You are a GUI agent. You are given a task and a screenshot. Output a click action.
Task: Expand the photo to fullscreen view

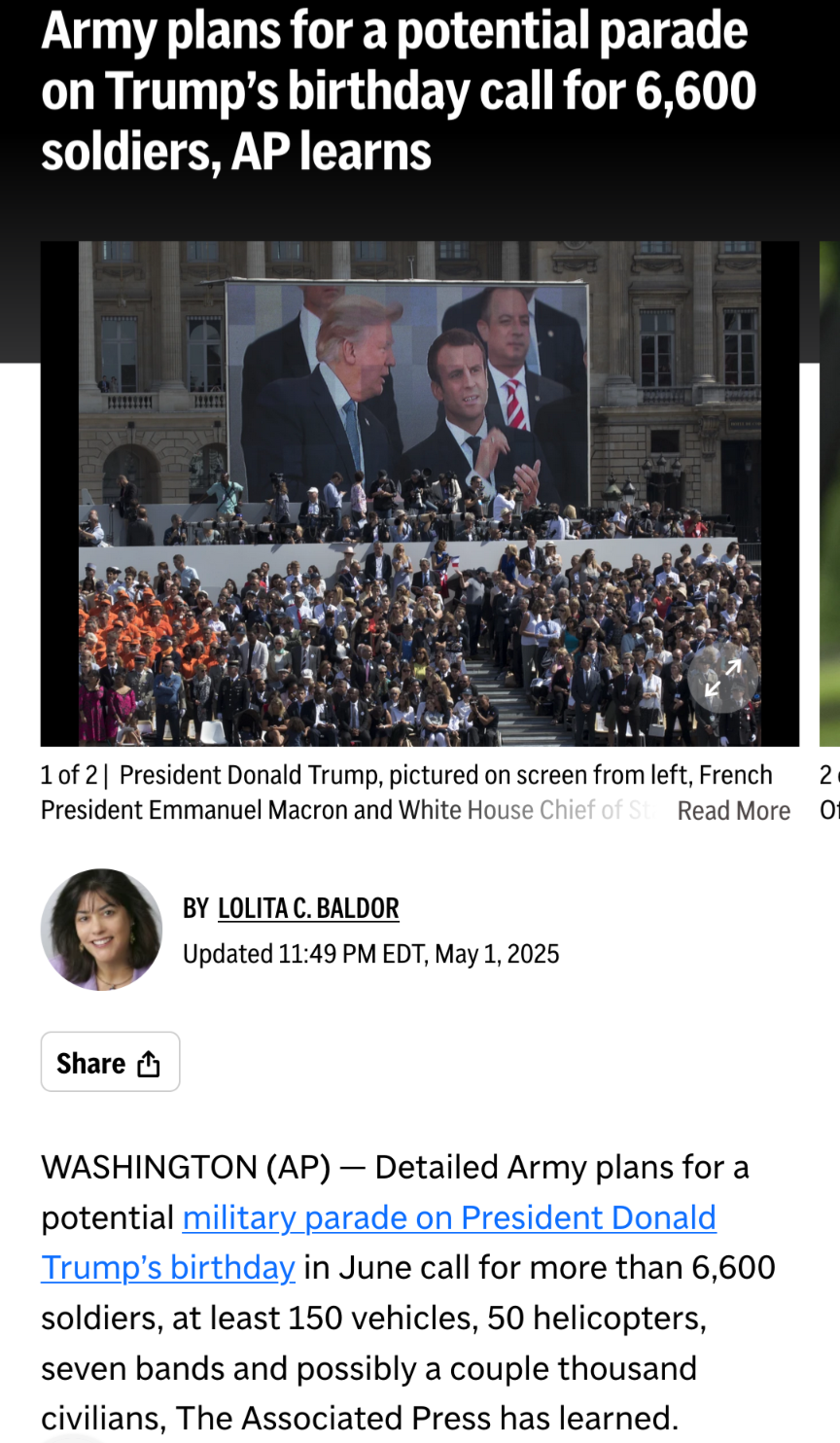click(x=722, y=678)
